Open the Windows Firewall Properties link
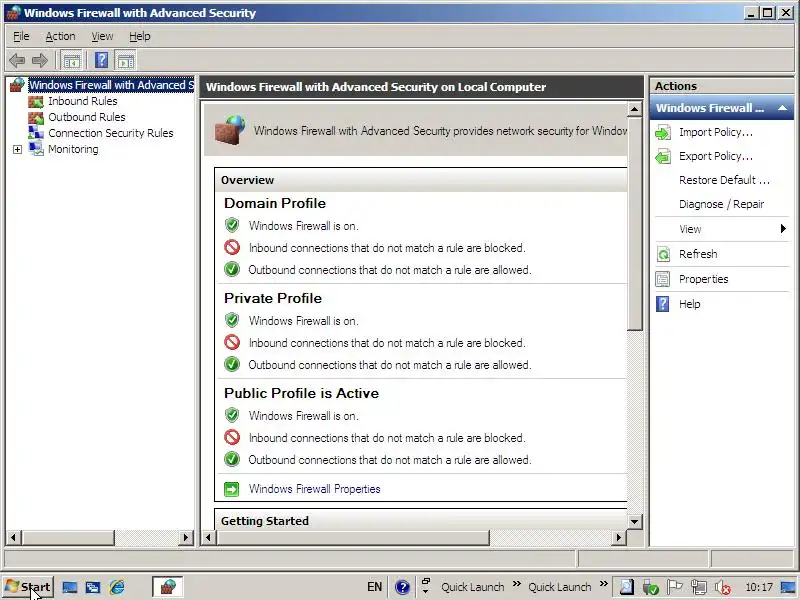 (x=314, y=489)
